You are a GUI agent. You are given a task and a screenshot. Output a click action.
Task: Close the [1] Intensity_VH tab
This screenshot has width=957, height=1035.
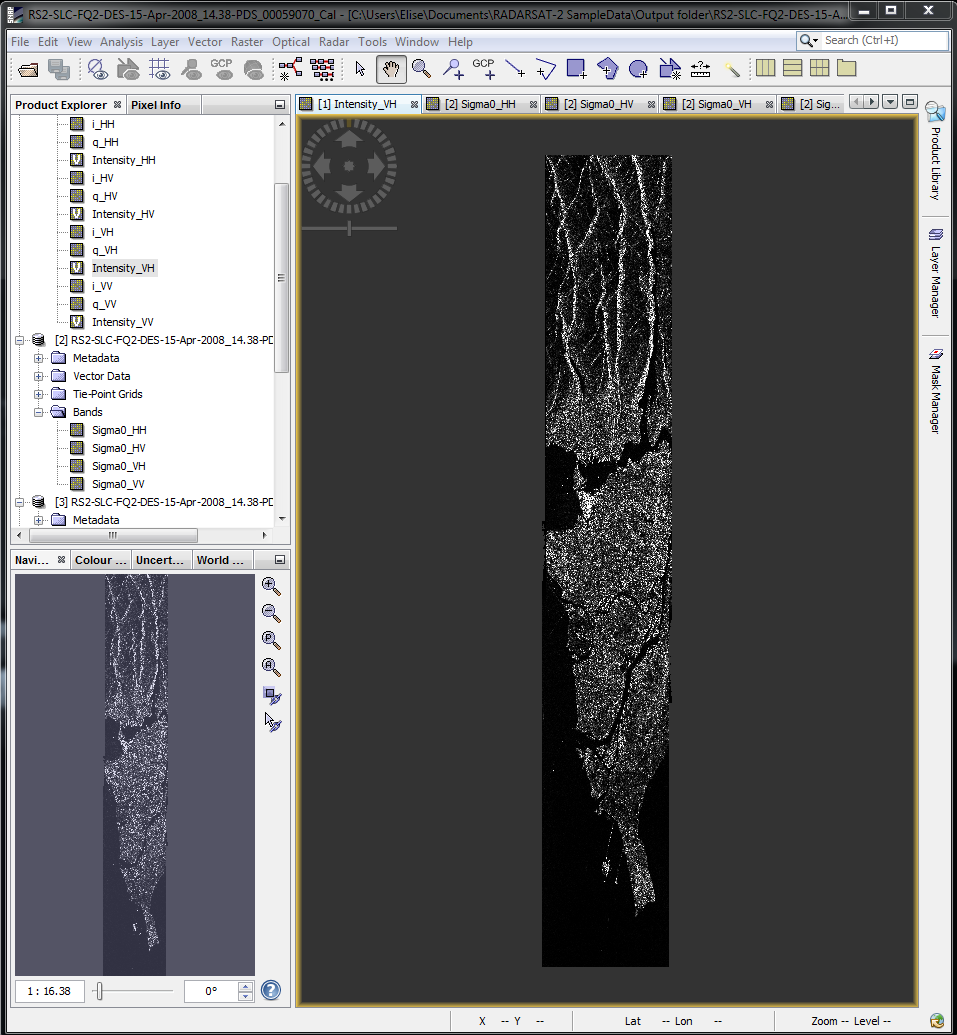(x=414, y=104)
